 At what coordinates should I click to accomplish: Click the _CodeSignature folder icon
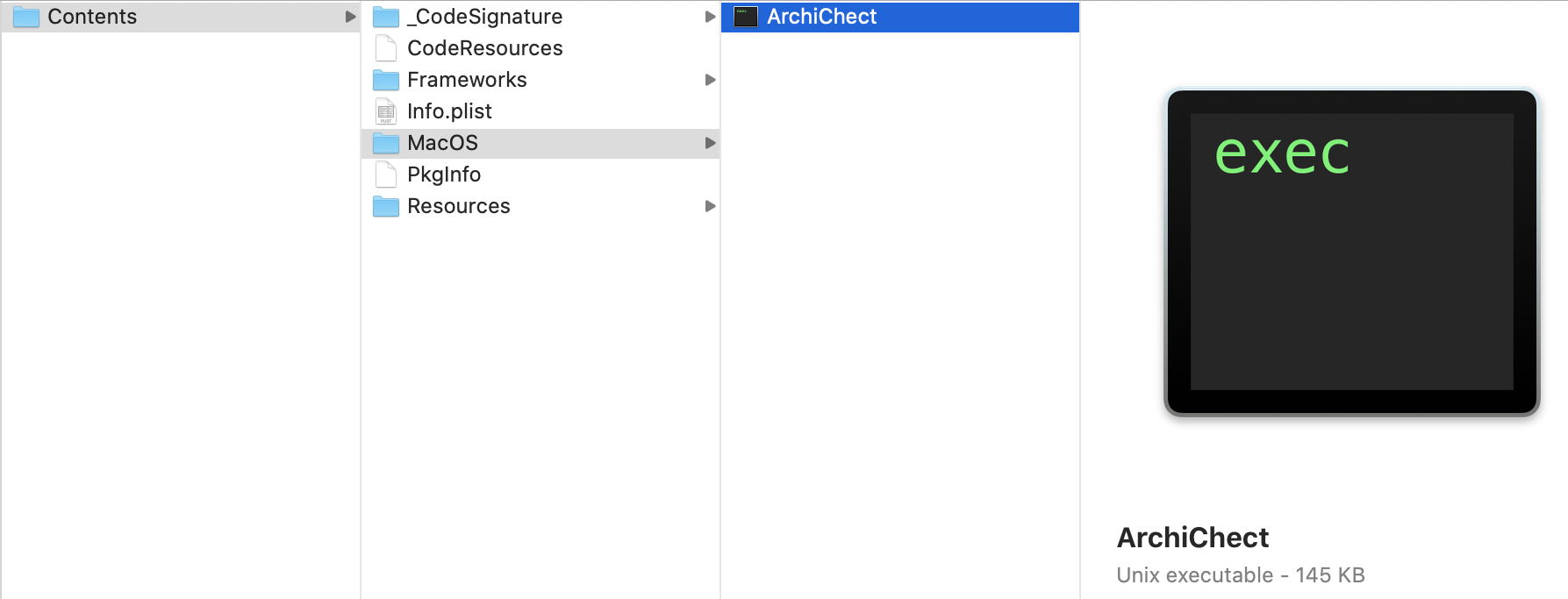point(386,17)
